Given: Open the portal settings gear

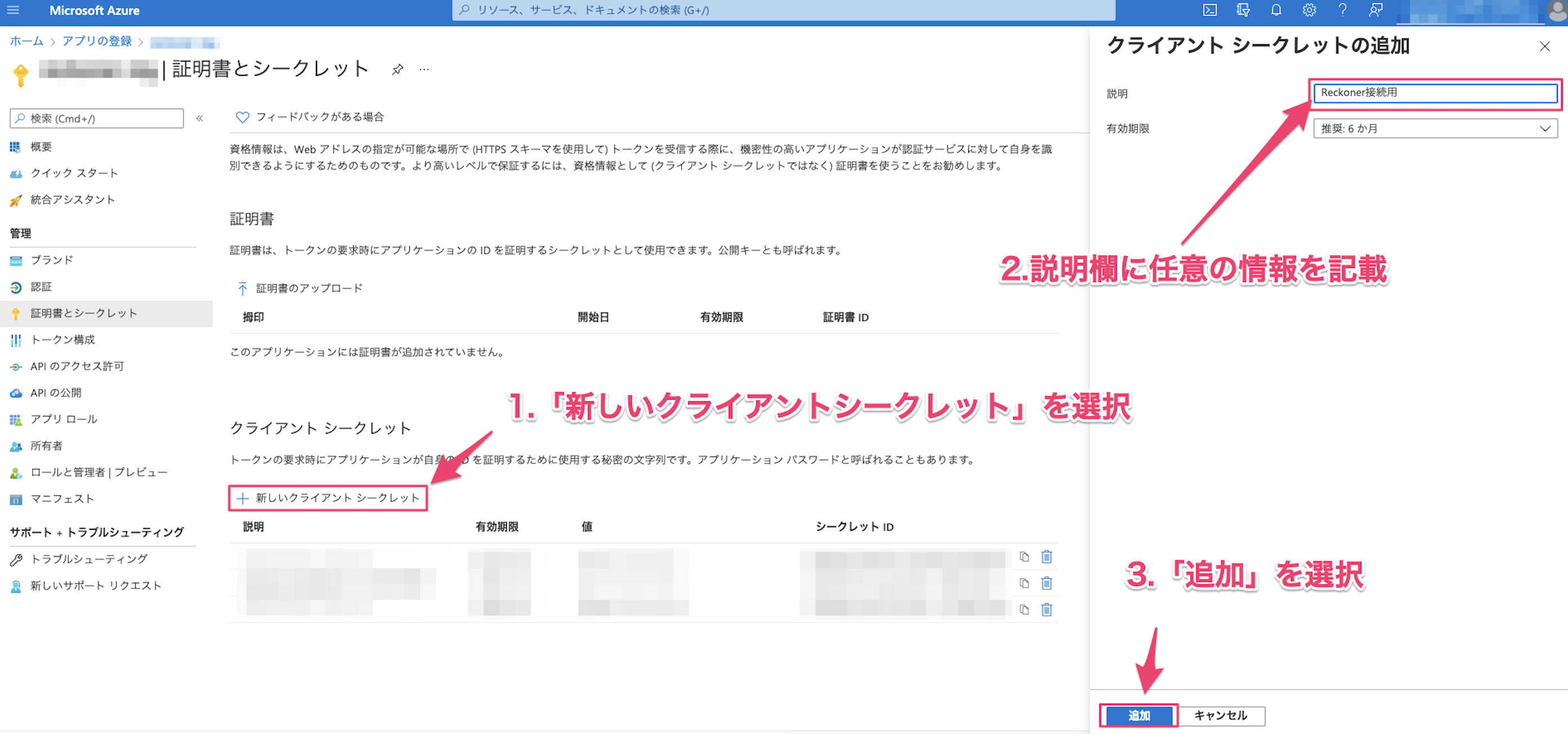Looking at the screenshot, I should click(x=1309, y=10).
